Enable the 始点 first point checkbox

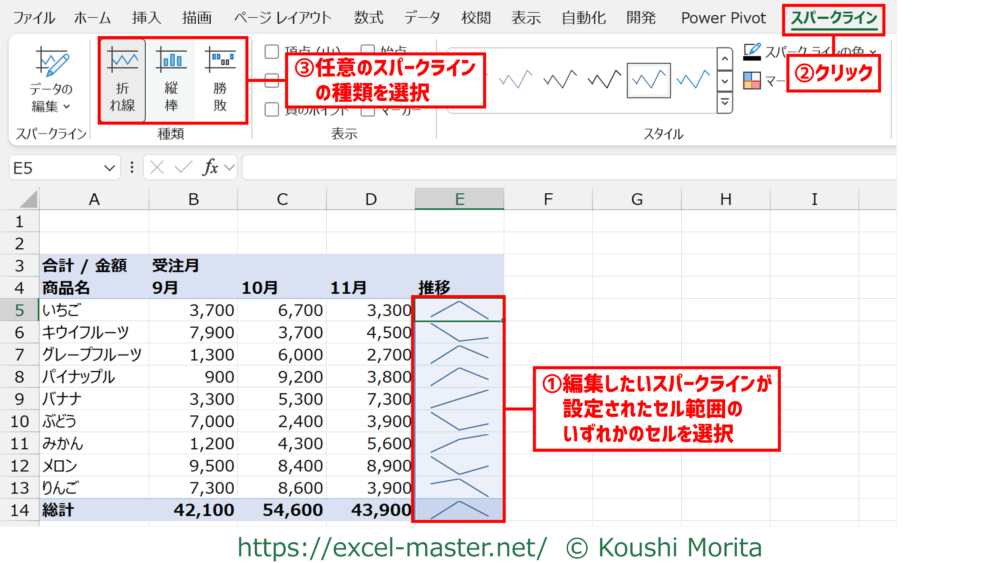click(368, 52)
